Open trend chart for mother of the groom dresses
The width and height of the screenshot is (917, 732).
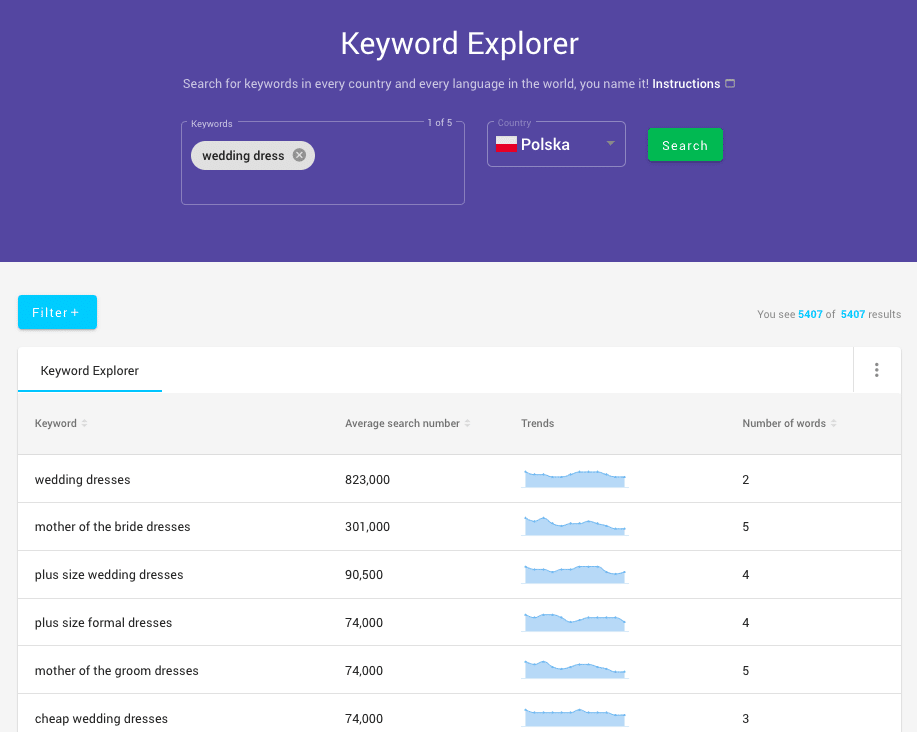click(x=575, y=670)
